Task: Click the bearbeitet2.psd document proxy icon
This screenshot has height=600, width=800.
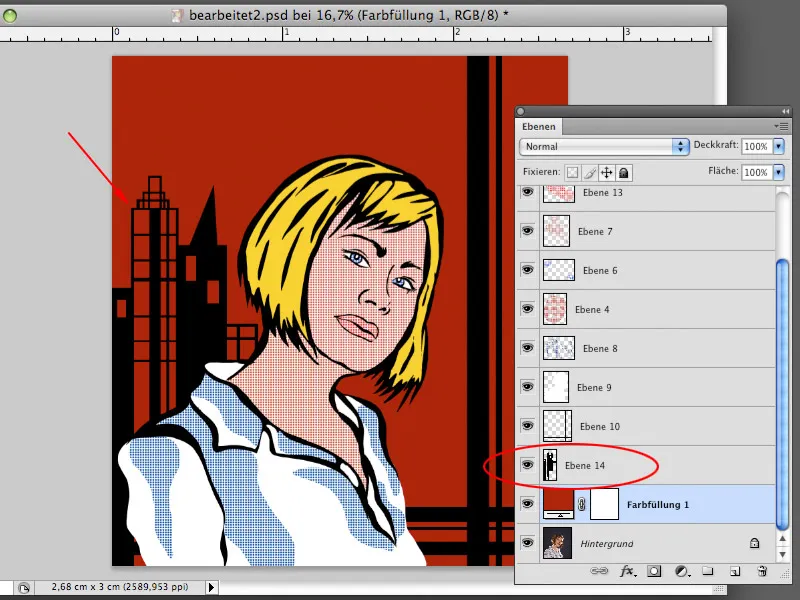Action: coord(177,16)
